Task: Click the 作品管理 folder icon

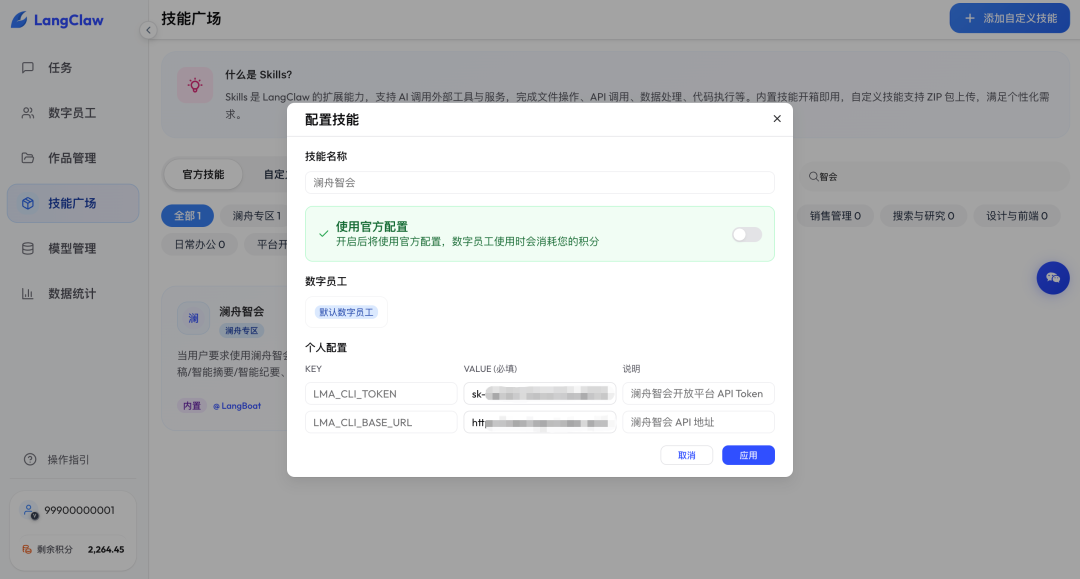Action: click(x=28, y=158)
